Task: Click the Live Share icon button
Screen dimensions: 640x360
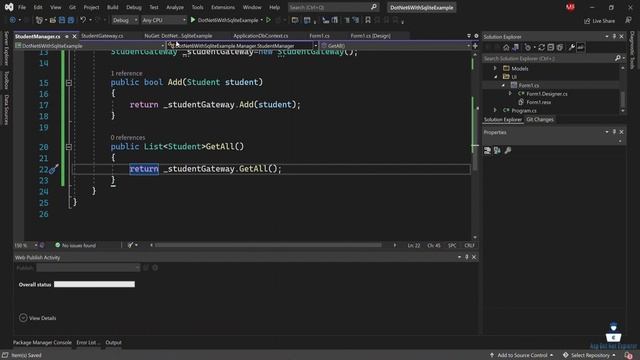Action: click(599, 20)
